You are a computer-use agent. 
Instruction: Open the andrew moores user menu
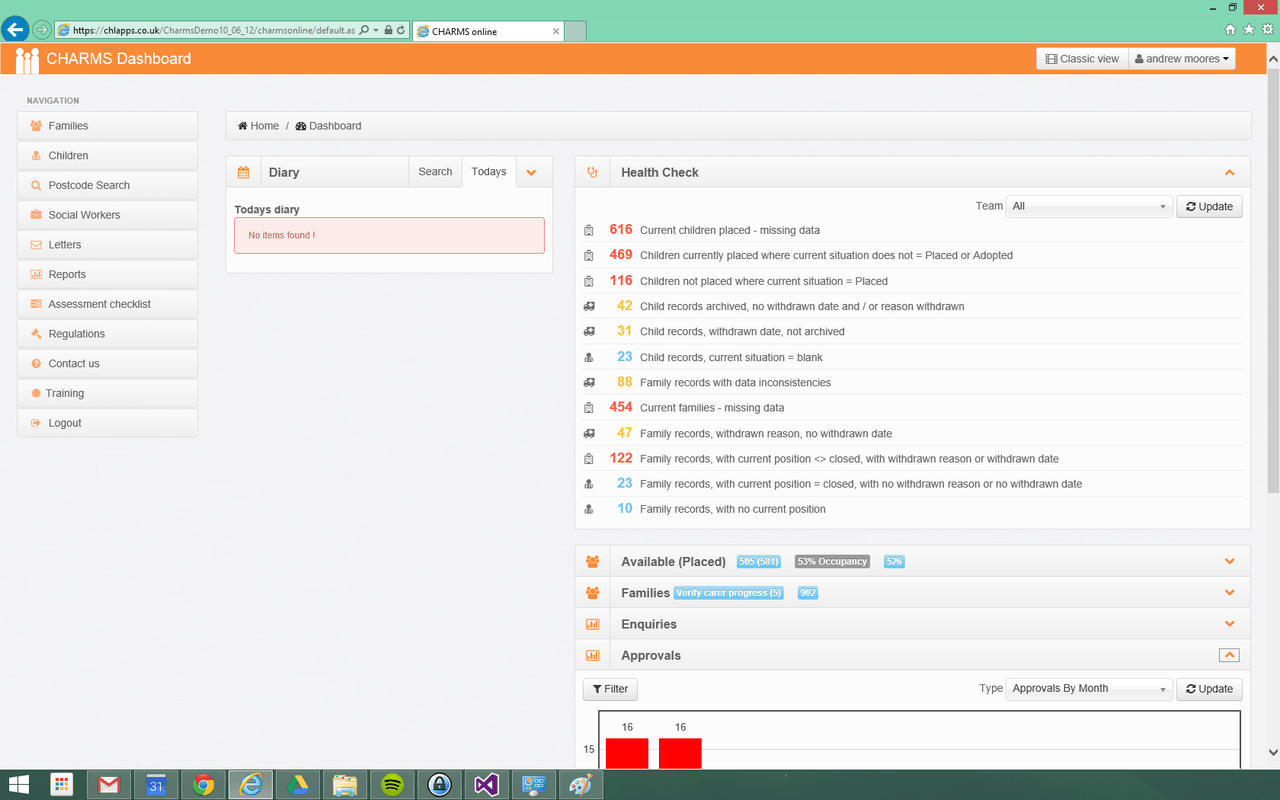tap(1182, 59)
